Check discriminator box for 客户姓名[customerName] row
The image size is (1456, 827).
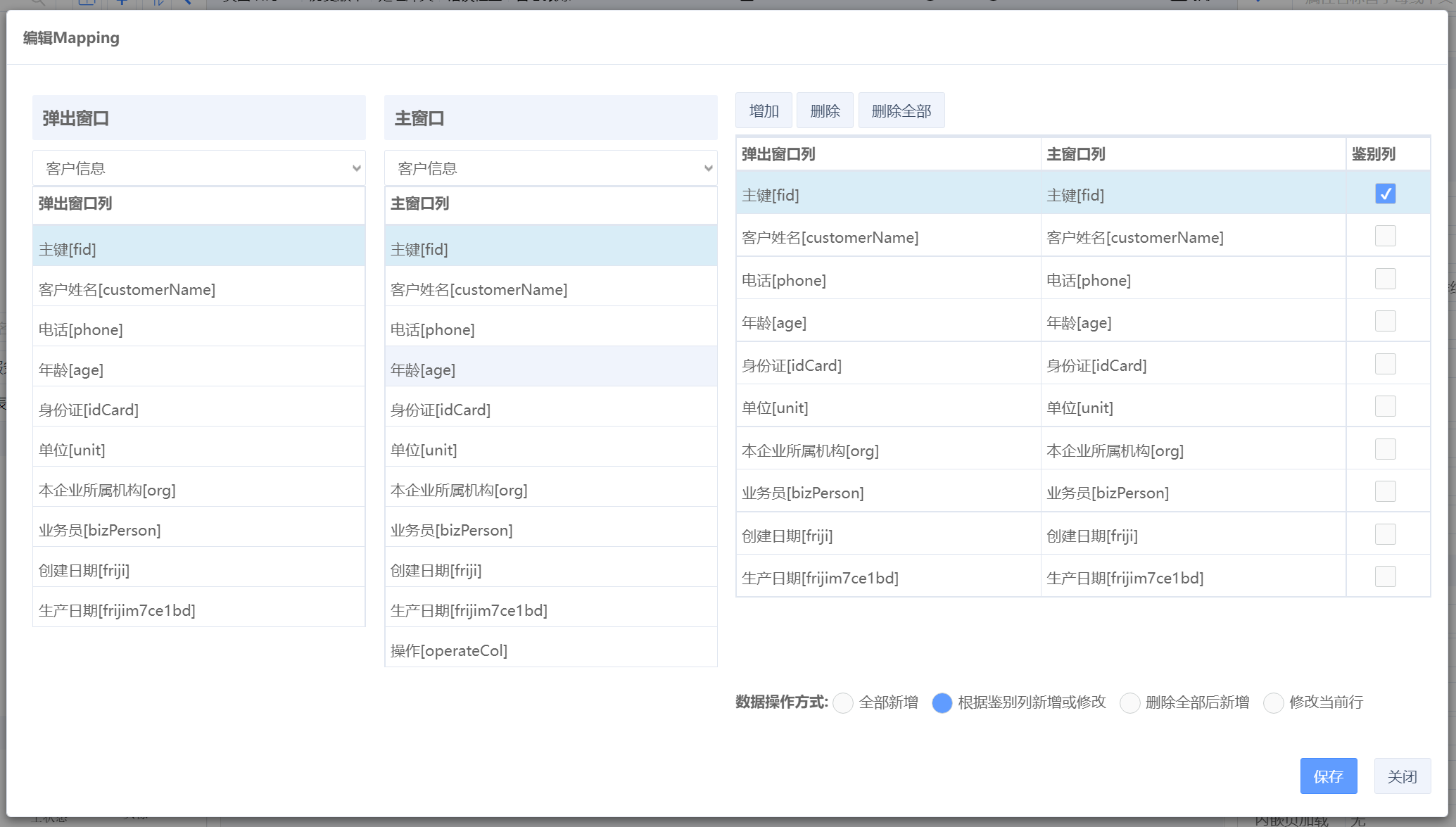[1385, 236]
